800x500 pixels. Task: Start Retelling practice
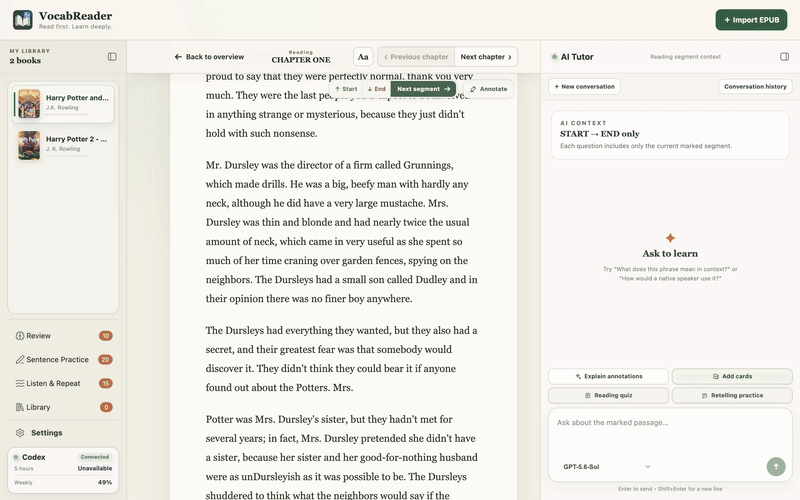click(732, 395)
